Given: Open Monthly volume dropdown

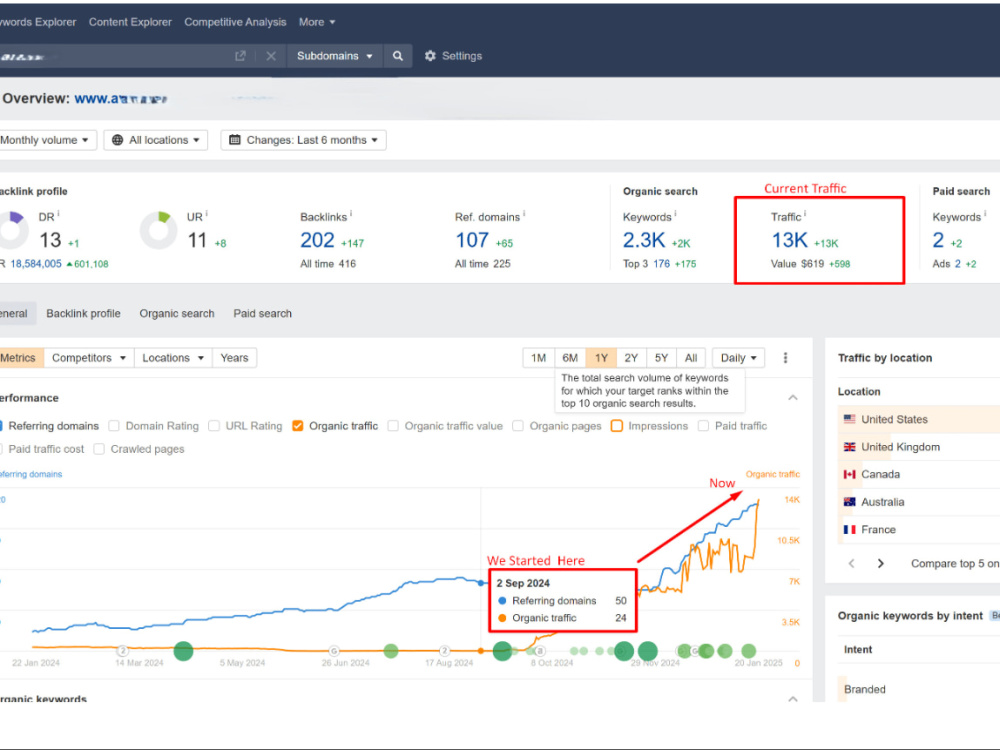Looking at the screenshot, I should coord(46,140).
